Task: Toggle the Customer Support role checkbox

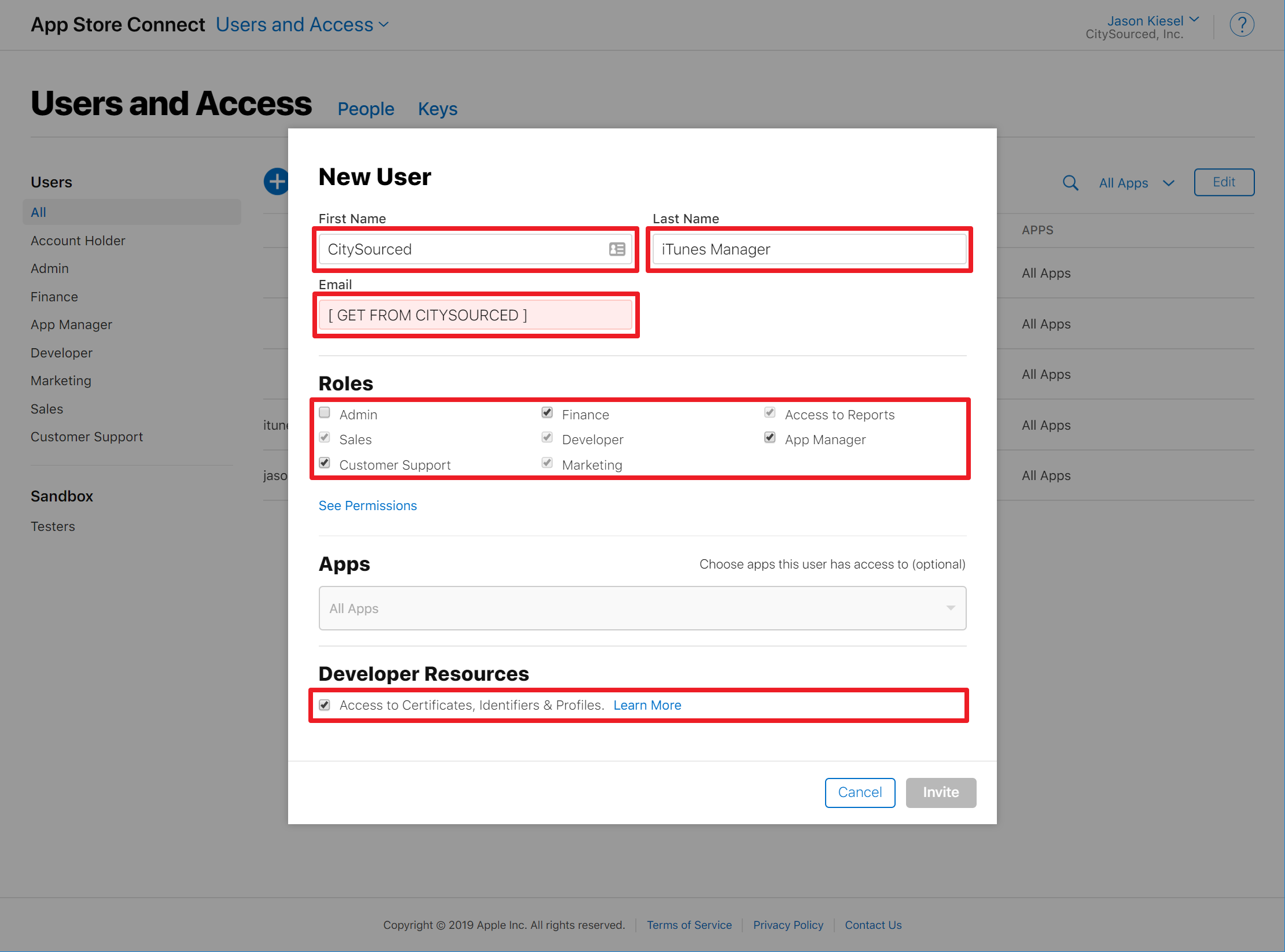Action: (x=325, y=463)
